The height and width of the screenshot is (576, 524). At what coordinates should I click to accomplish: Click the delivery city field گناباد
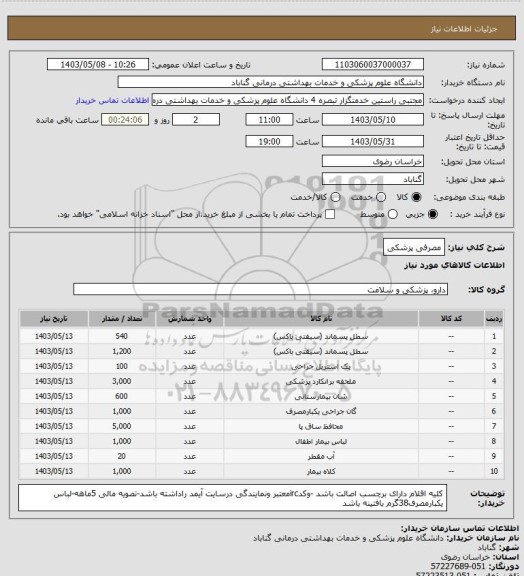[x=373, y=179]
